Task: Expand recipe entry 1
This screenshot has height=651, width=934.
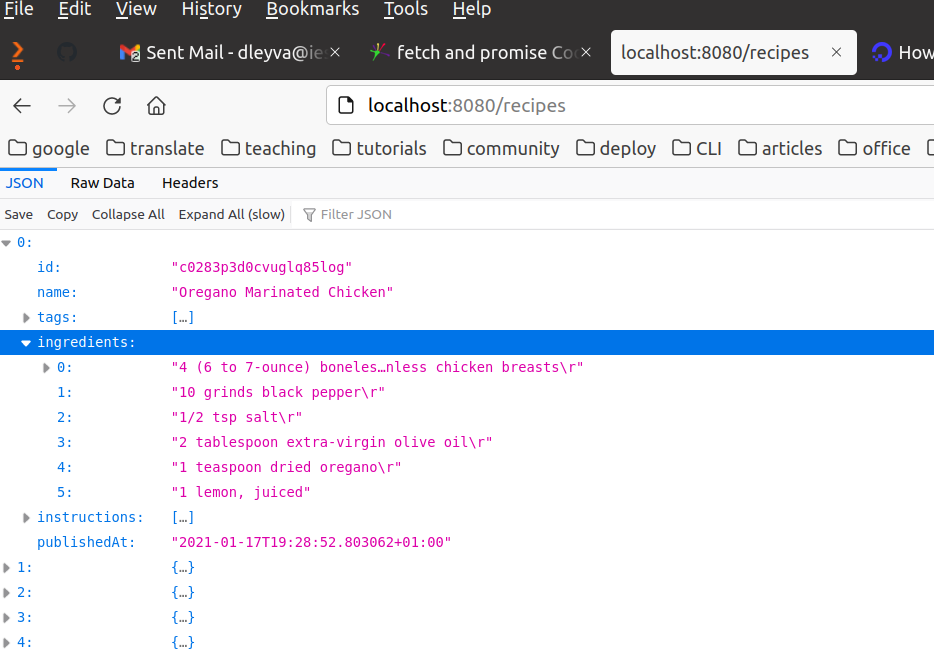Action: [7, 568]
